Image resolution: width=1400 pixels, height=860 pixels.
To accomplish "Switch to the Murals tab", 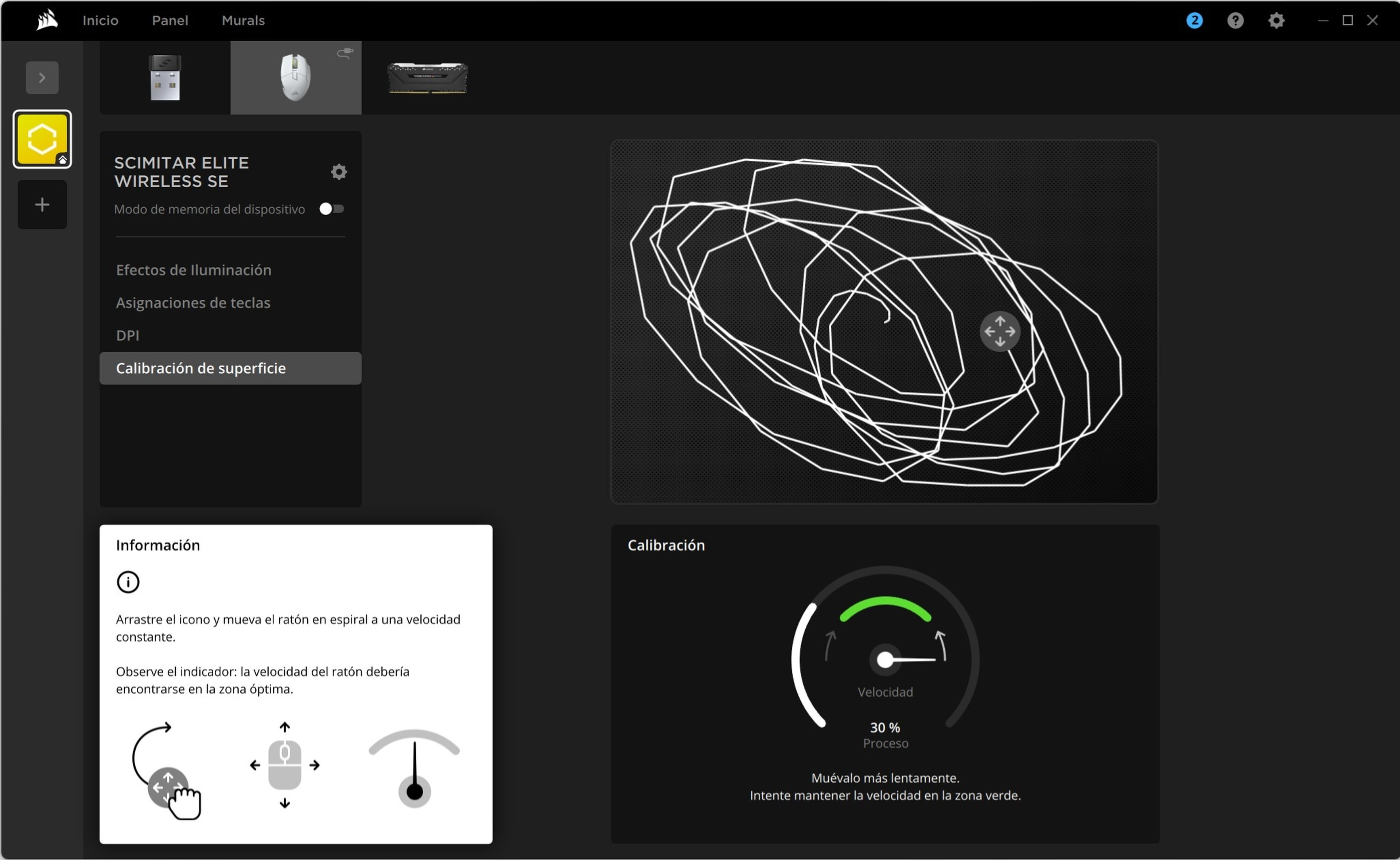I will 243,20.
